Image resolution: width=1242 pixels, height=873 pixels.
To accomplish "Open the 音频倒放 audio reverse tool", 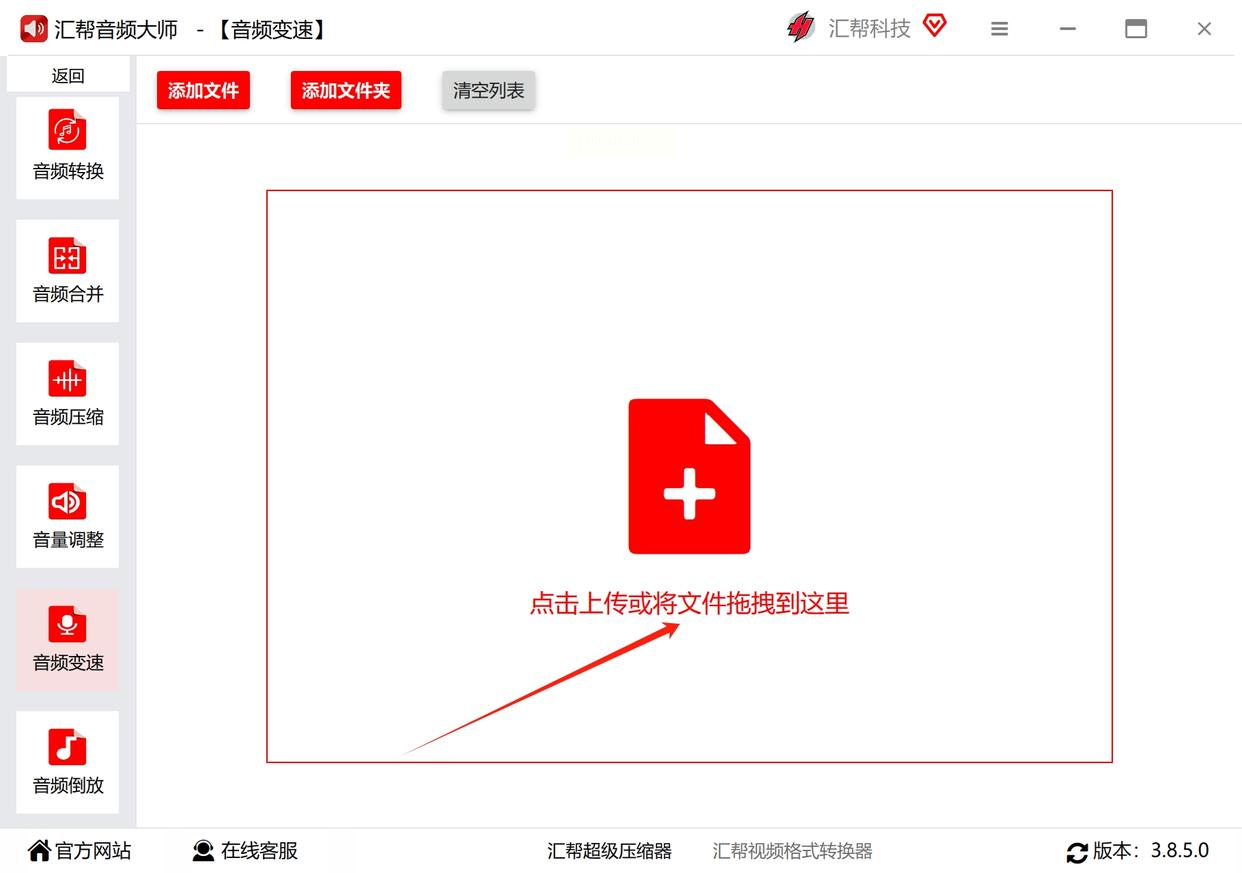I will tap(68, 762).
